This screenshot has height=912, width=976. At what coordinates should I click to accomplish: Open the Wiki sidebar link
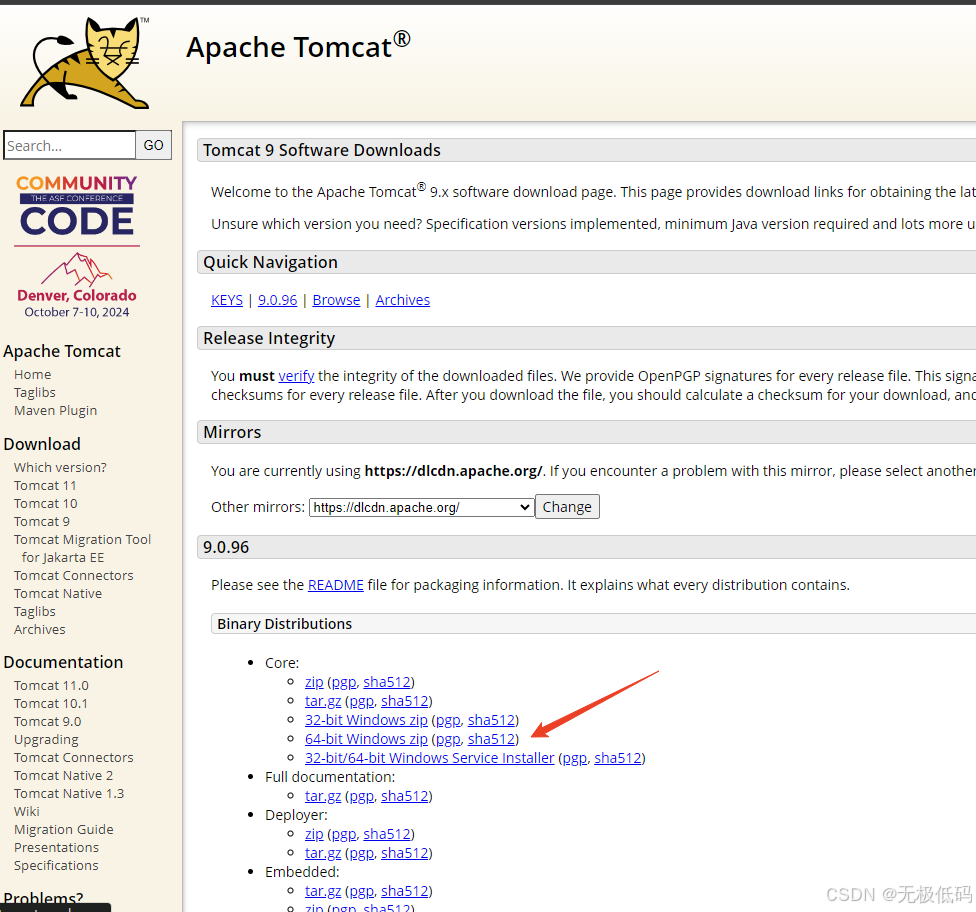tap(27, 812)
